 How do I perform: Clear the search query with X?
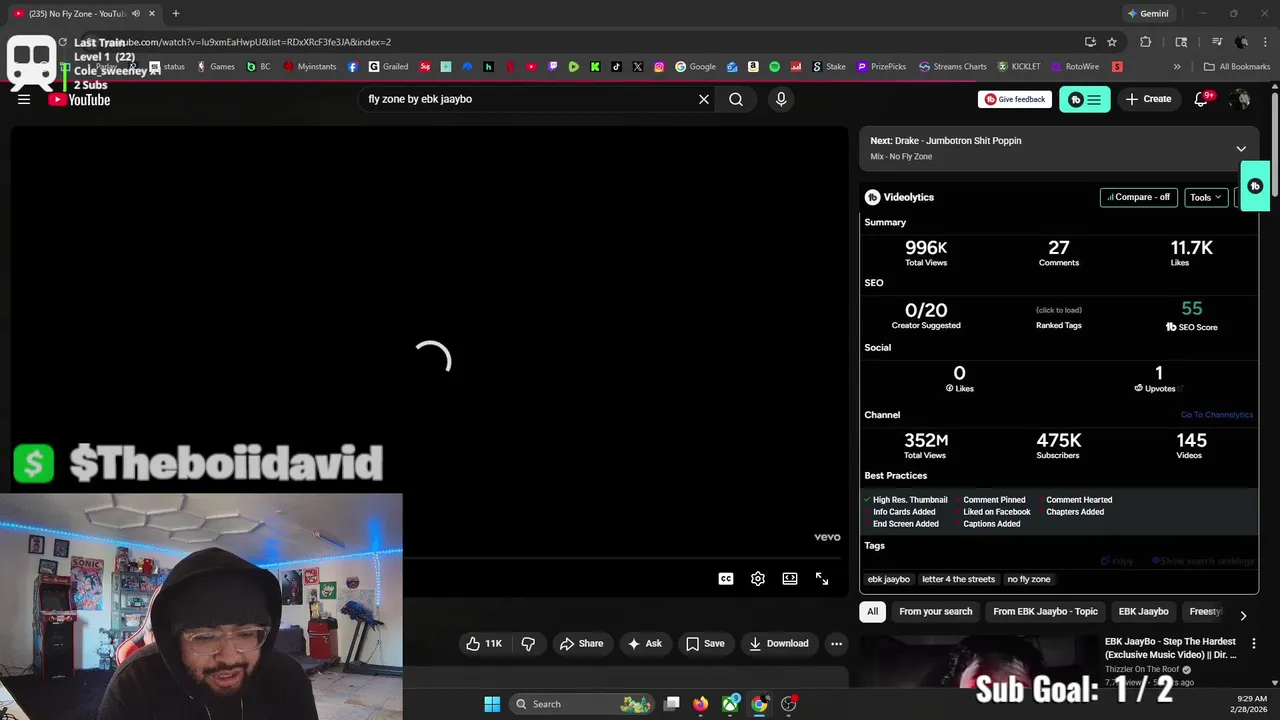tap(704, 99)
